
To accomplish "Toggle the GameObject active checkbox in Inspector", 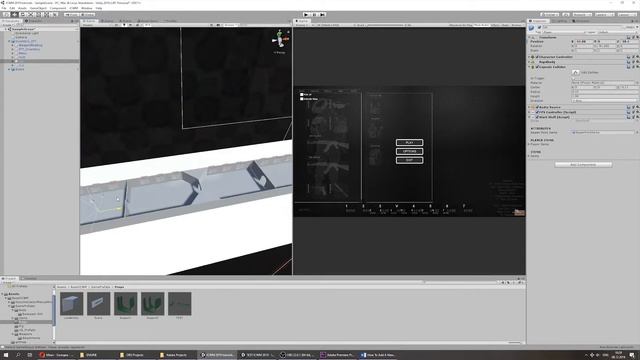I will [540, 27].
